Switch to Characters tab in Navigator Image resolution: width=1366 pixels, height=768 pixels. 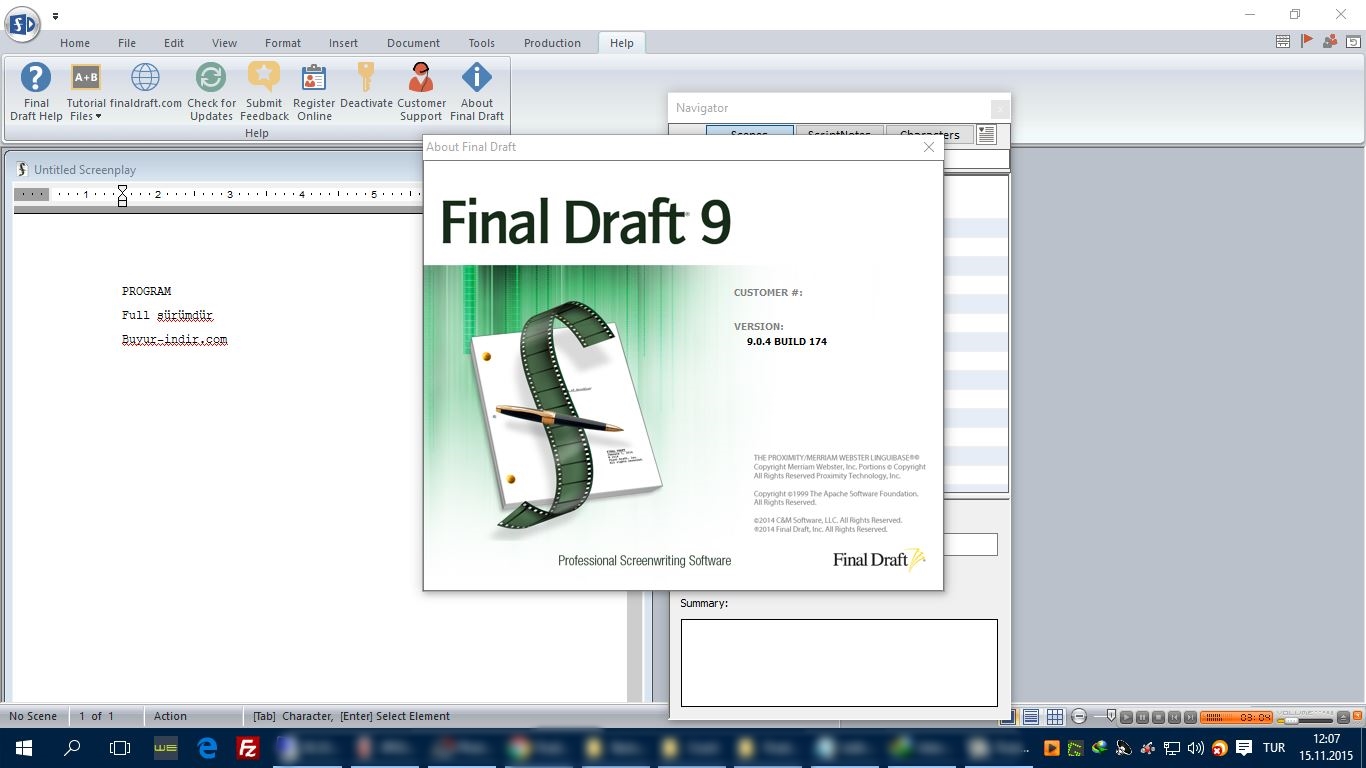(929, 134)
